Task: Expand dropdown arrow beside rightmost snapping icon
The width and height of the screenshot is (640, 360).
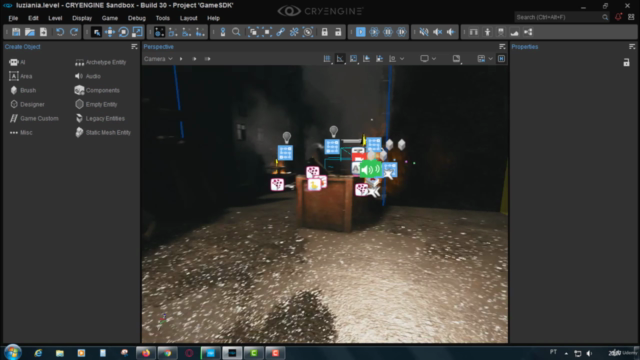Action: pos(402,59)
